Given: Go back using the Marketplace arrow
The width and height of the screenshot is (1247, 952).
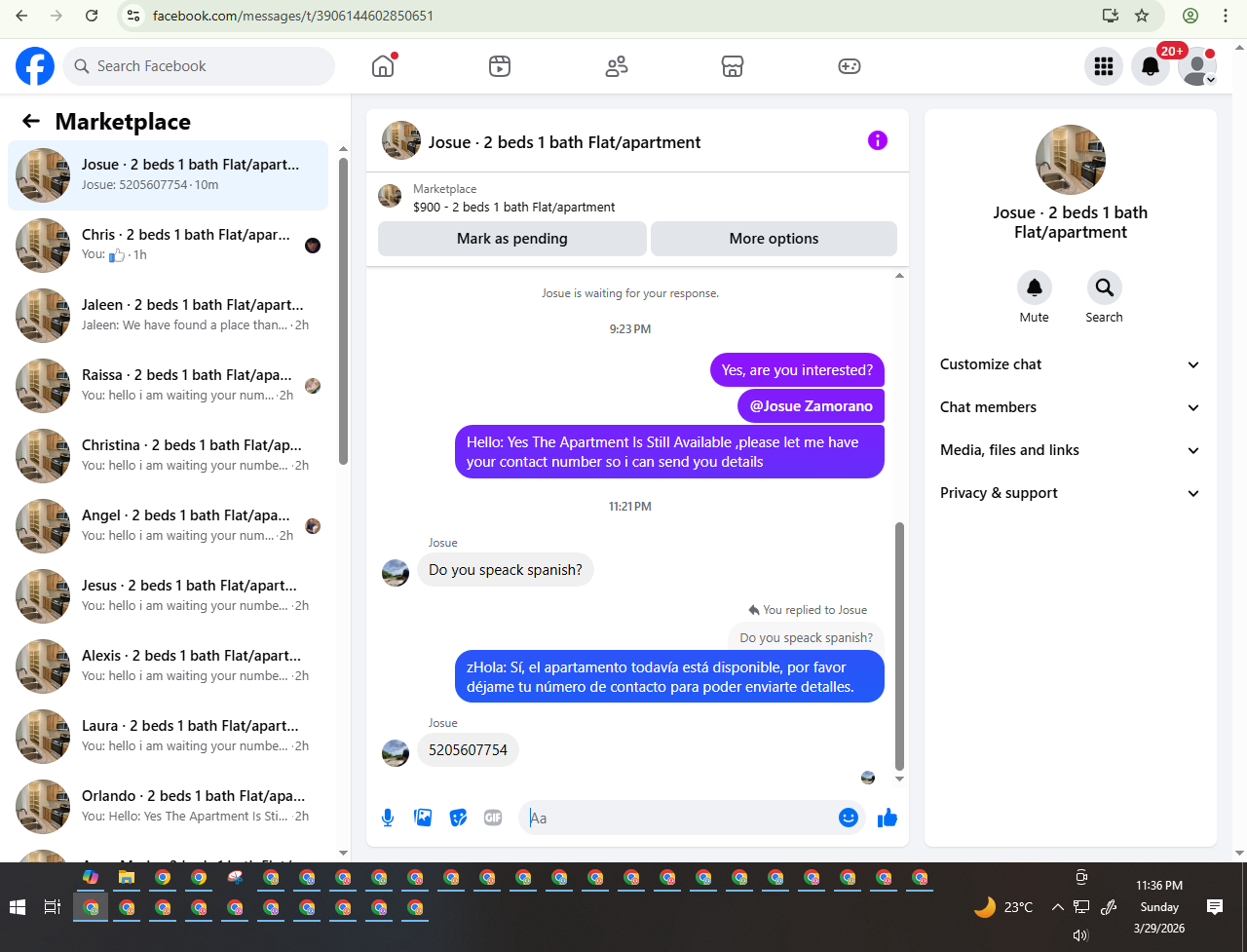Looking at the screenshot, I should [x=31, y=121].
